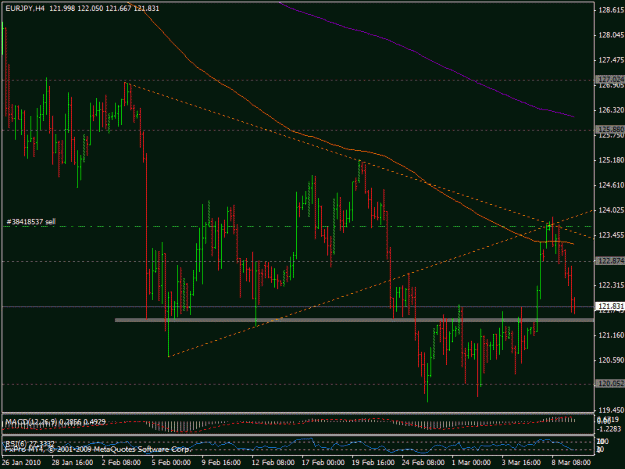Click the 125.880 horizontal level price tag
This screenshot has width=625, height=469.
[x=610, y=130]
